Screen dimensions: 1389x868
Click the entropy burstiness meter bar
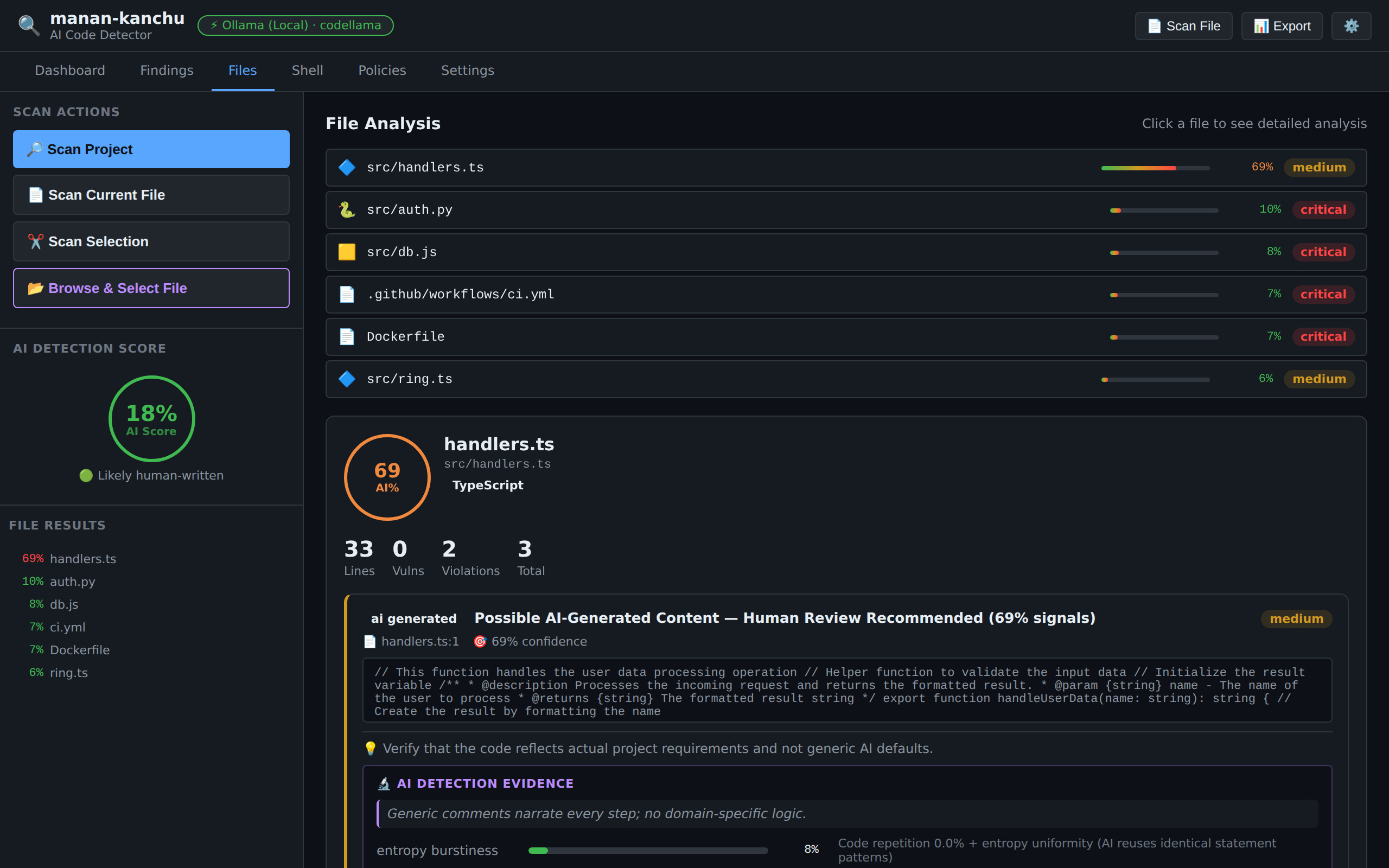coord(648,850)
